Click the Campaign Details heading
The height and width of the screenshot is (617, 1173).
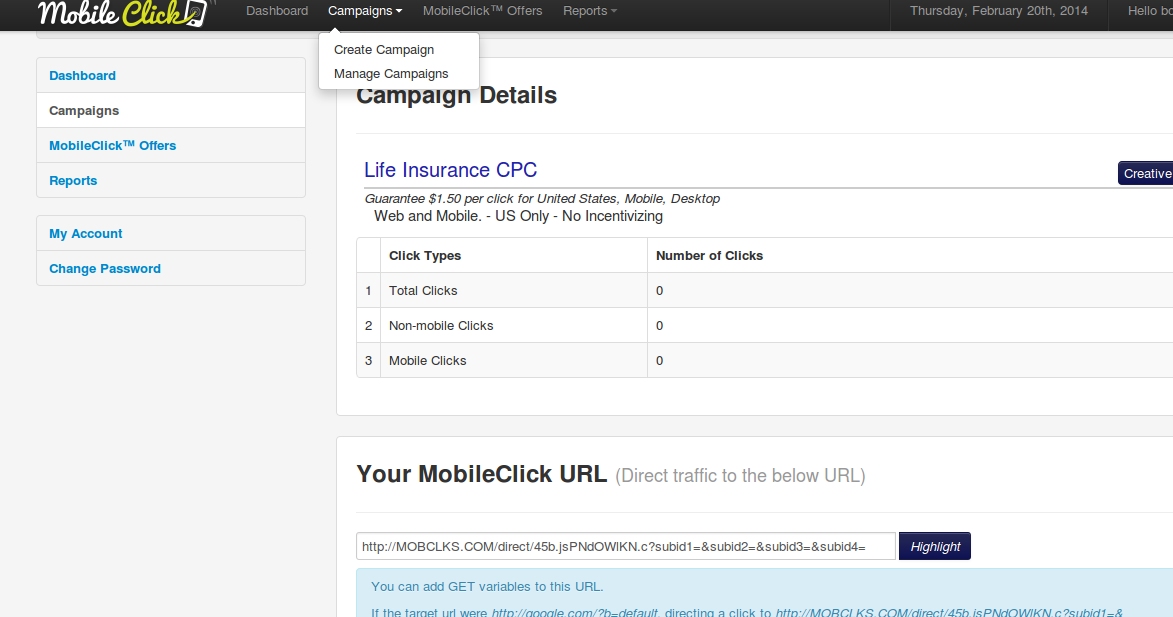pyautogui.click(x=456, y=96)
